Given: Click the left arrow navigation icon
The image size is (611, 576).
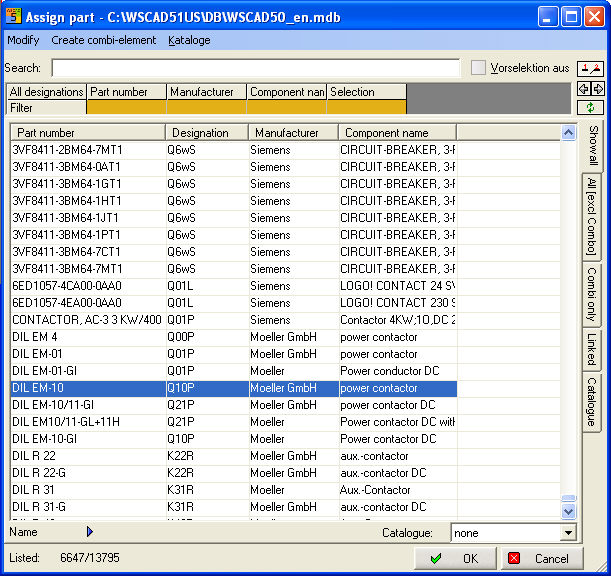Looking at the screenshot, I should (x=583, y=89).
